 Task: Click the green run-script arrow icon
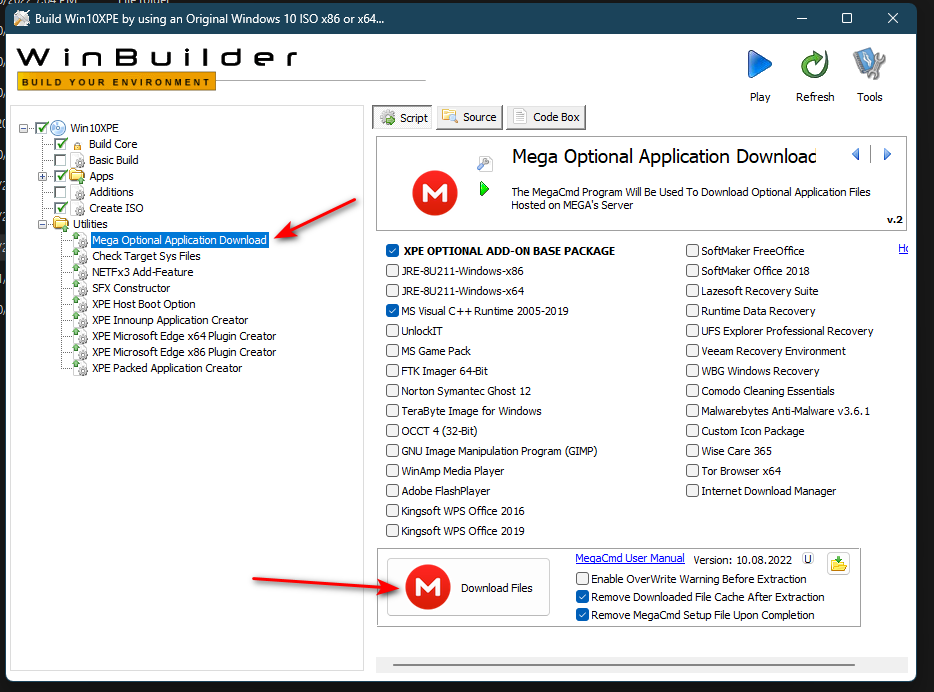[x=484, y=189]
